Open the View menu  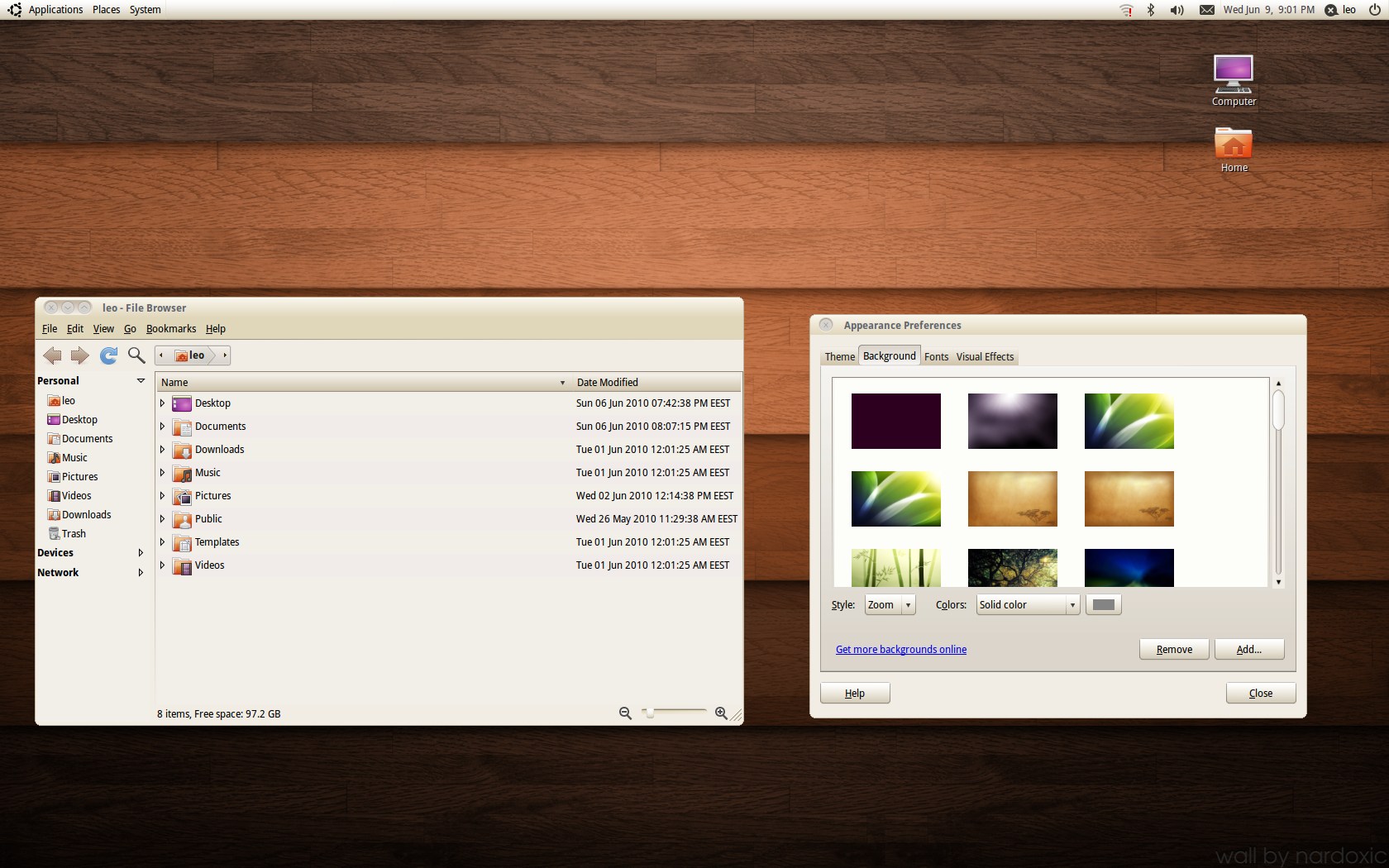pyautogui.click(x=103, y=329)
